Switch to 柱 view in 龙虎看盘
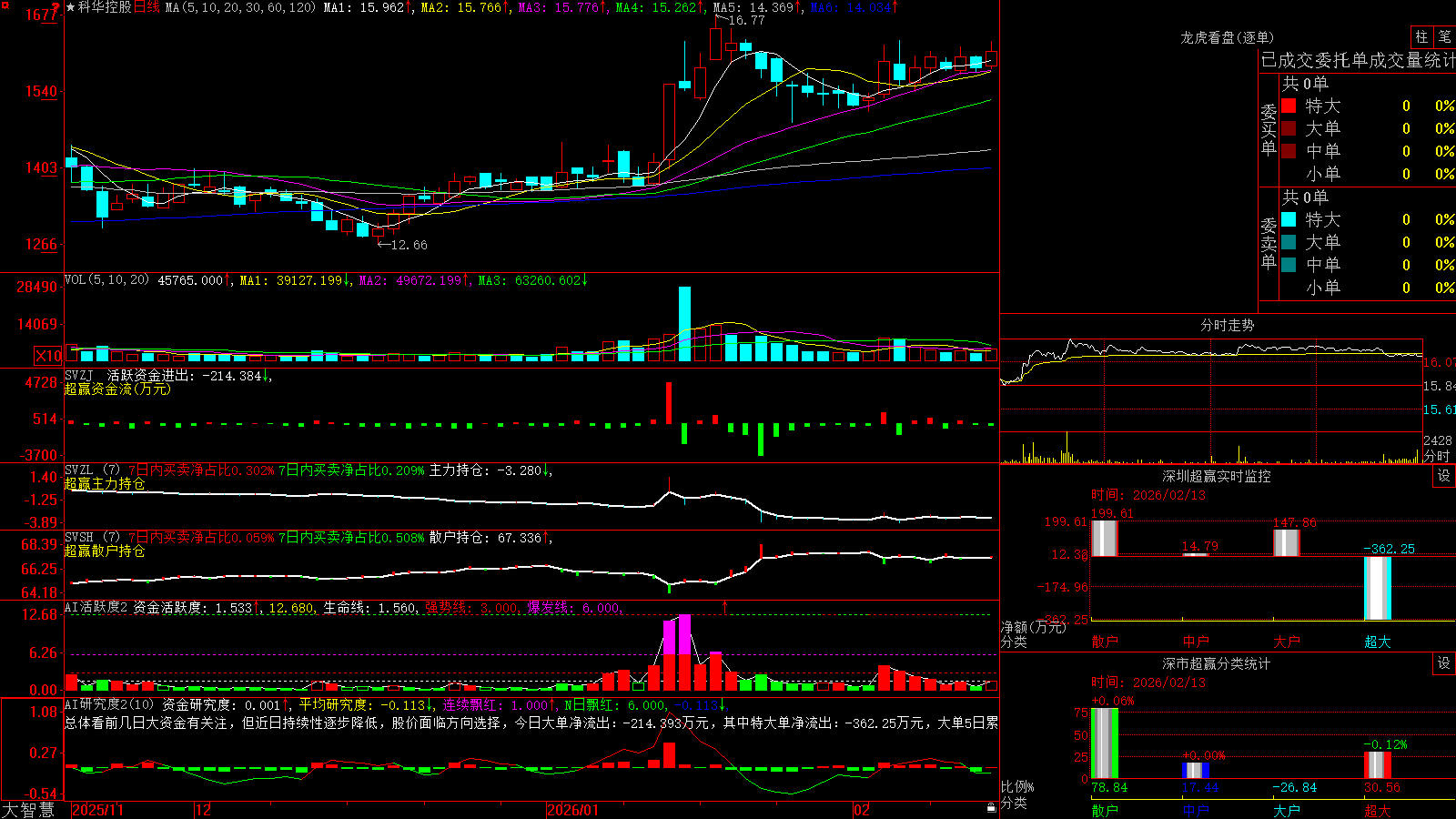Viewport: 1456px width, 819px height. click(1421, 37)
